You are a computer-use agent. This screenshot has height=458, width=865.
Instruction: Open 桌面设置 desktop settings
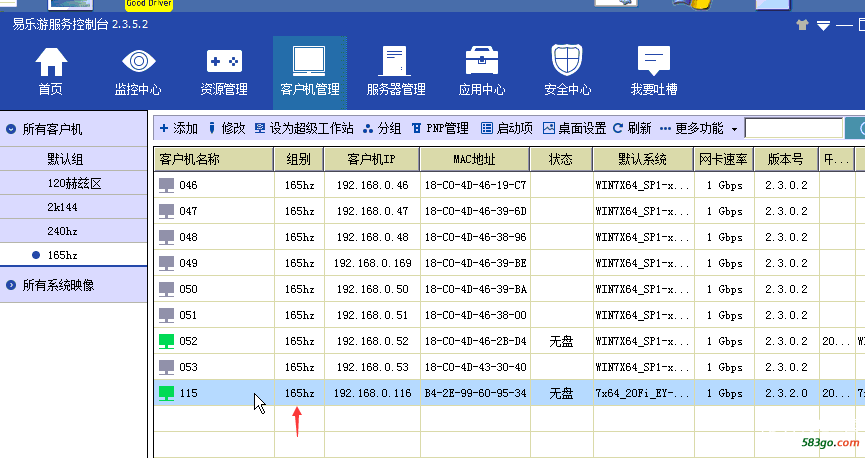pos(574,129)
